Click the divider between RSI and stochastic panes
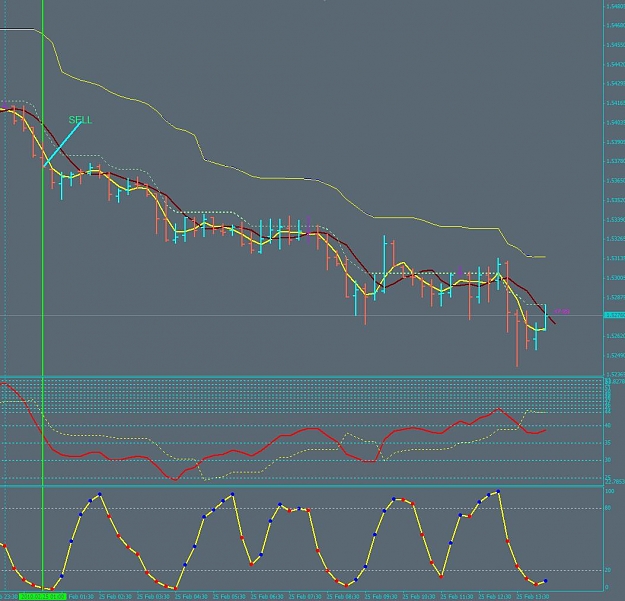The width and height of the screenshot is (625, 601). tap(302, 486)
